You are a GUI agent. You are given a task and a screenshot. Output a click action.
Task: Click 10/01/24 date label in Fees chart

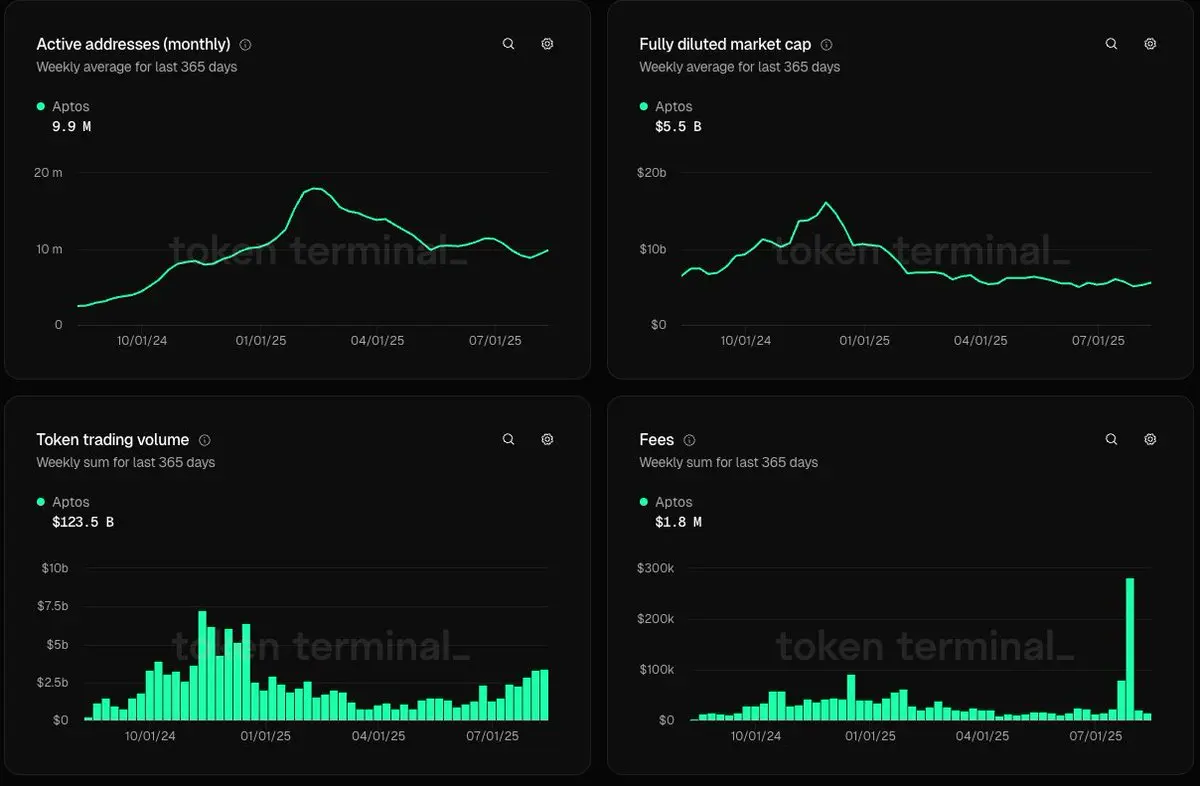pyautogui.click(x=755, y=735)
